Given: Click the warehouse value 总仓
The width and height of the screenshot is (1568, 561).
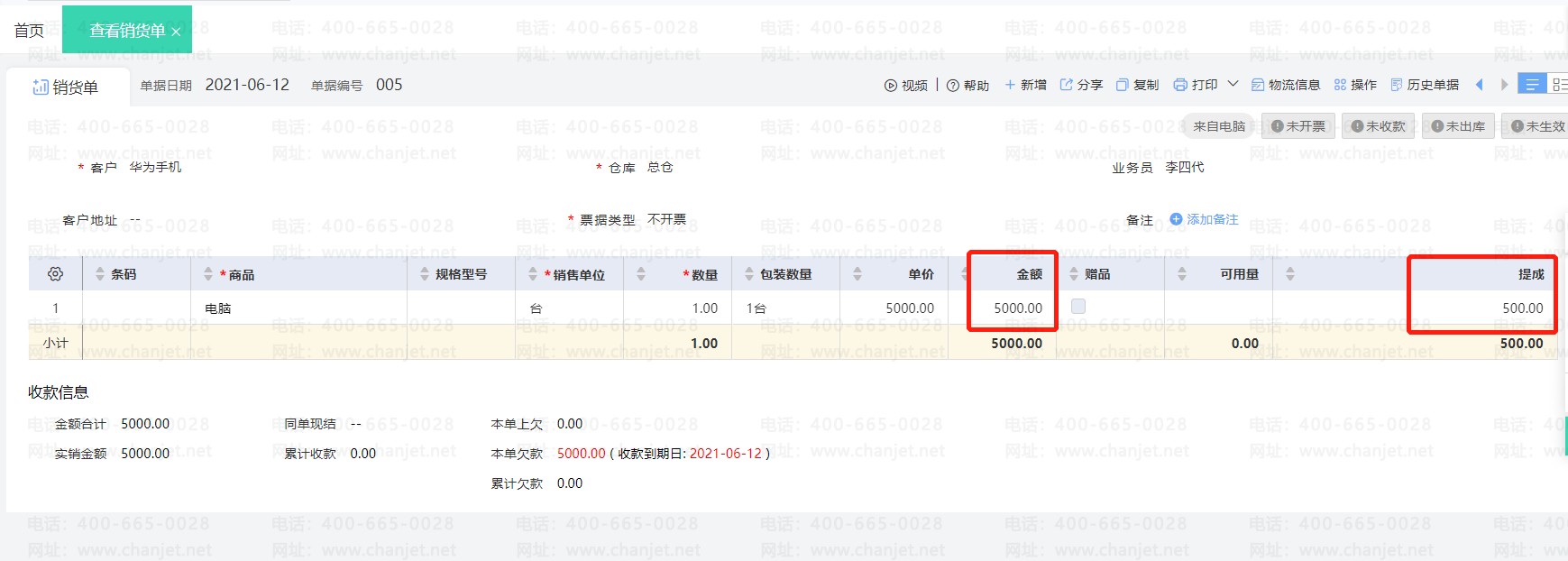Looking at the screenshot, I should tap(660, 167).
